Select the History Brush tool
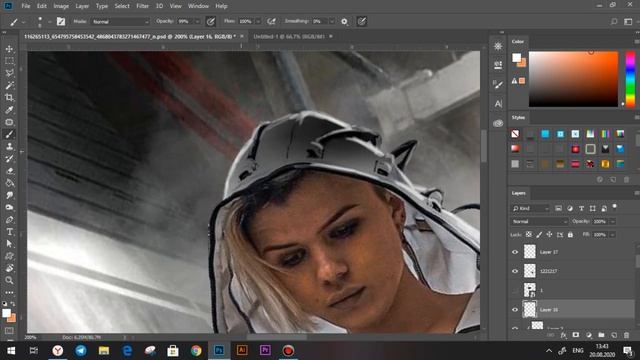This screenshot has width=640, height=360. (9, 159)
